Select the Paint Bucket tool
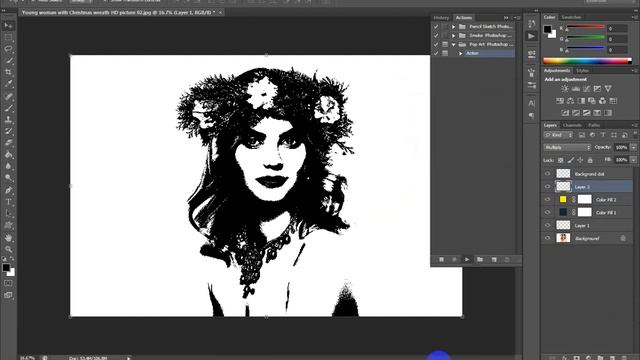This screenshot has height=360, width=640. click(x=8, y=155)
